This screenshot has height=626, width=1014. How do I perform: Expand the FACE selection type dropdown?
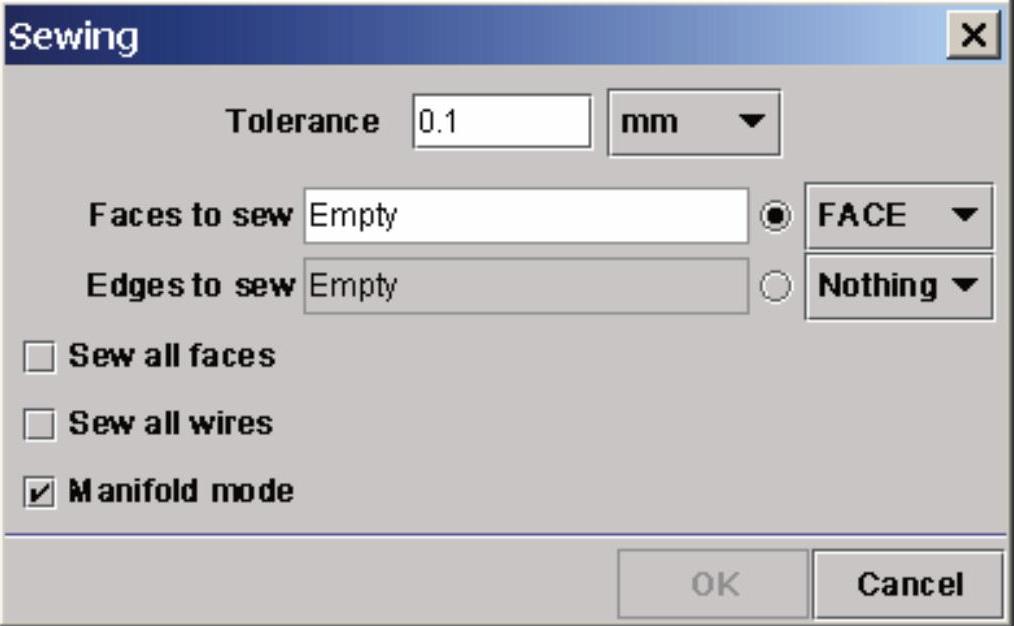coord(898,216)
